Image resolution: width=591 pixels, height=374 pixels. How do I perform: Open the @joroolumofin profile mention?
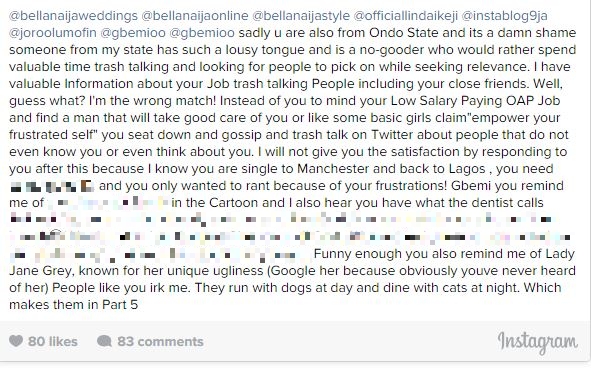(53, 33)
